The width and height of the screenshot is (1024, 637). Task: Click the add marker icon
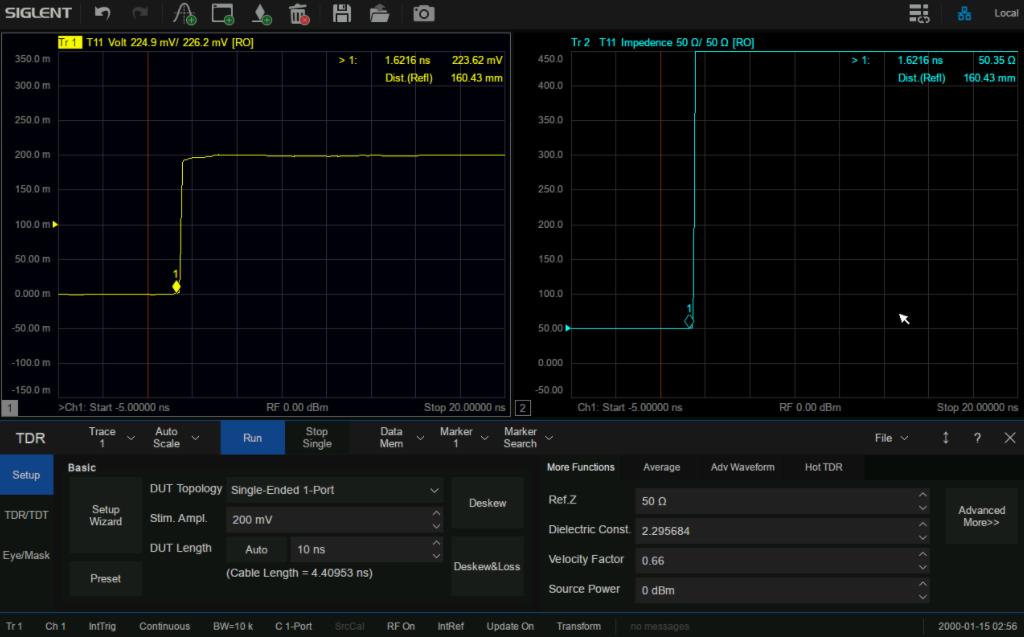[x=260, y=13]
